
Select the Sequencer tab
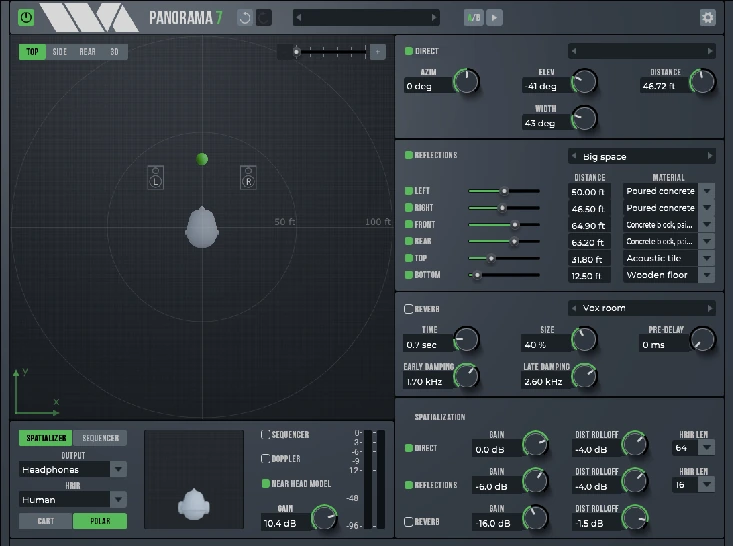[101, 438]
